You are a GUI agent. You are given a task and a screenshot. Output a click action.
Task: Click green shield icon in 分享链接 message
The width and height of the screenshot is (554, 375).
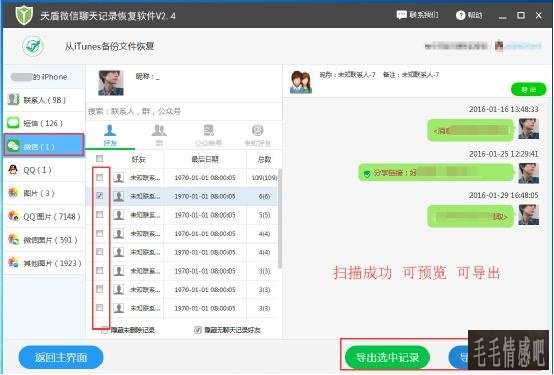click(x=367, y=174)
